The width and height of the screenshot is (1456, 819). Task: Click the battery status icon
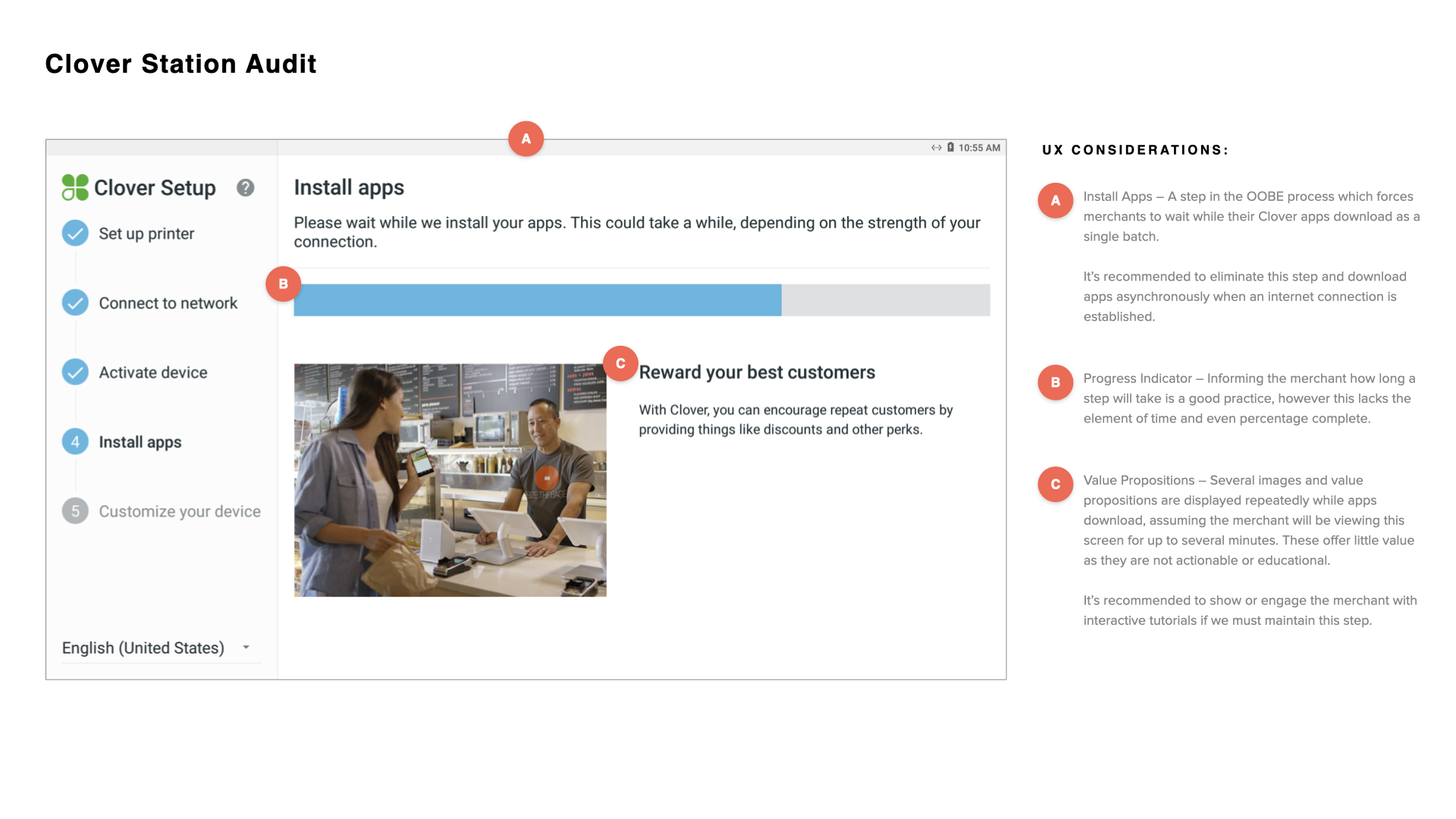[x=950, y=148]
